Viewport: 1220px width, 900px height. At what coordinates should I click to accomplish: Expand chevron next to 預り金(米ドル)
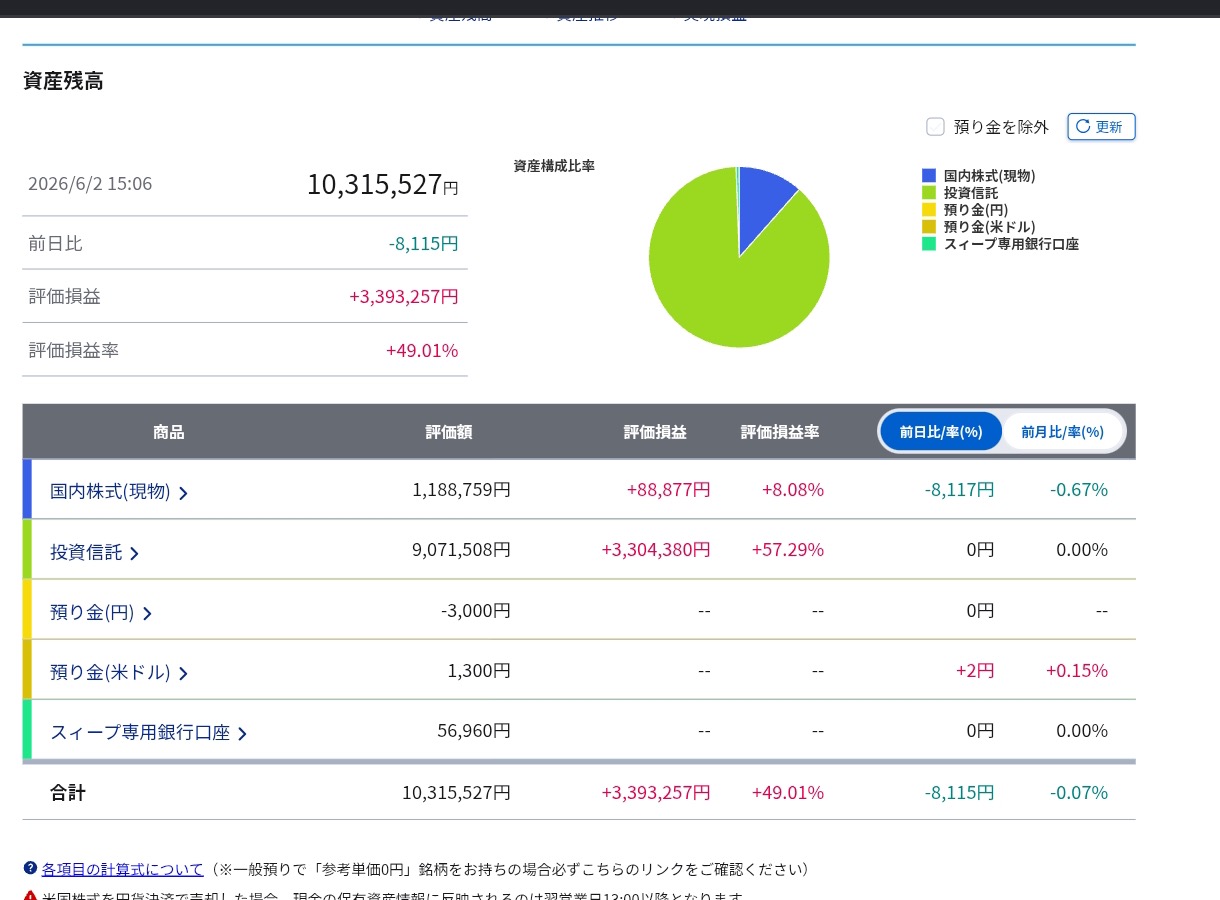[183, 673]
